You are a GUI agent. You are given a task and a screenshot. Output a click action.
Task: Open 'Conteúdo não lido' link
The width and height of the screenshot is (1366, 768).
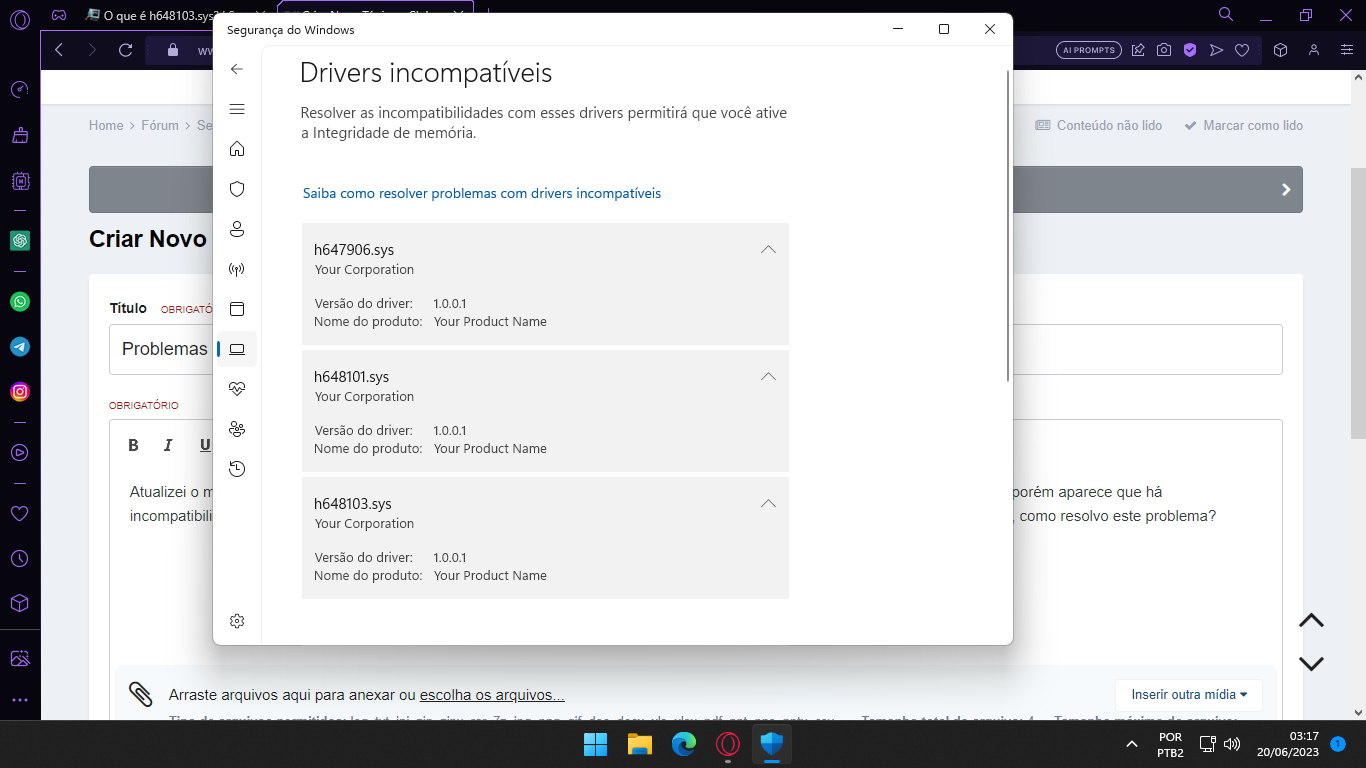[x=1098, y=126]
